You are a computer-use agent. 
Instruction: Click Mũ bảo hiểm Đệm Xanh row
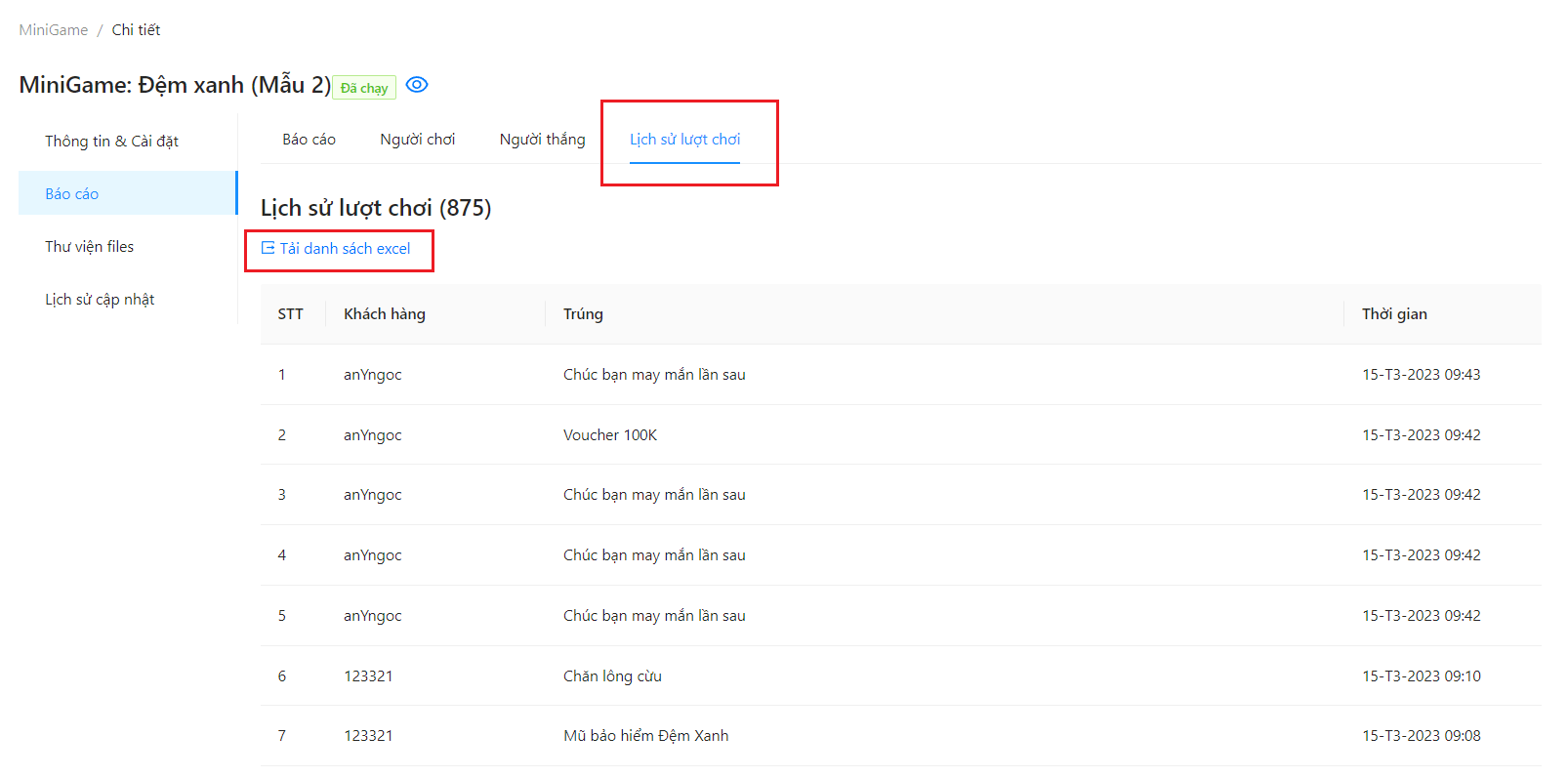(x=645, y=736)
